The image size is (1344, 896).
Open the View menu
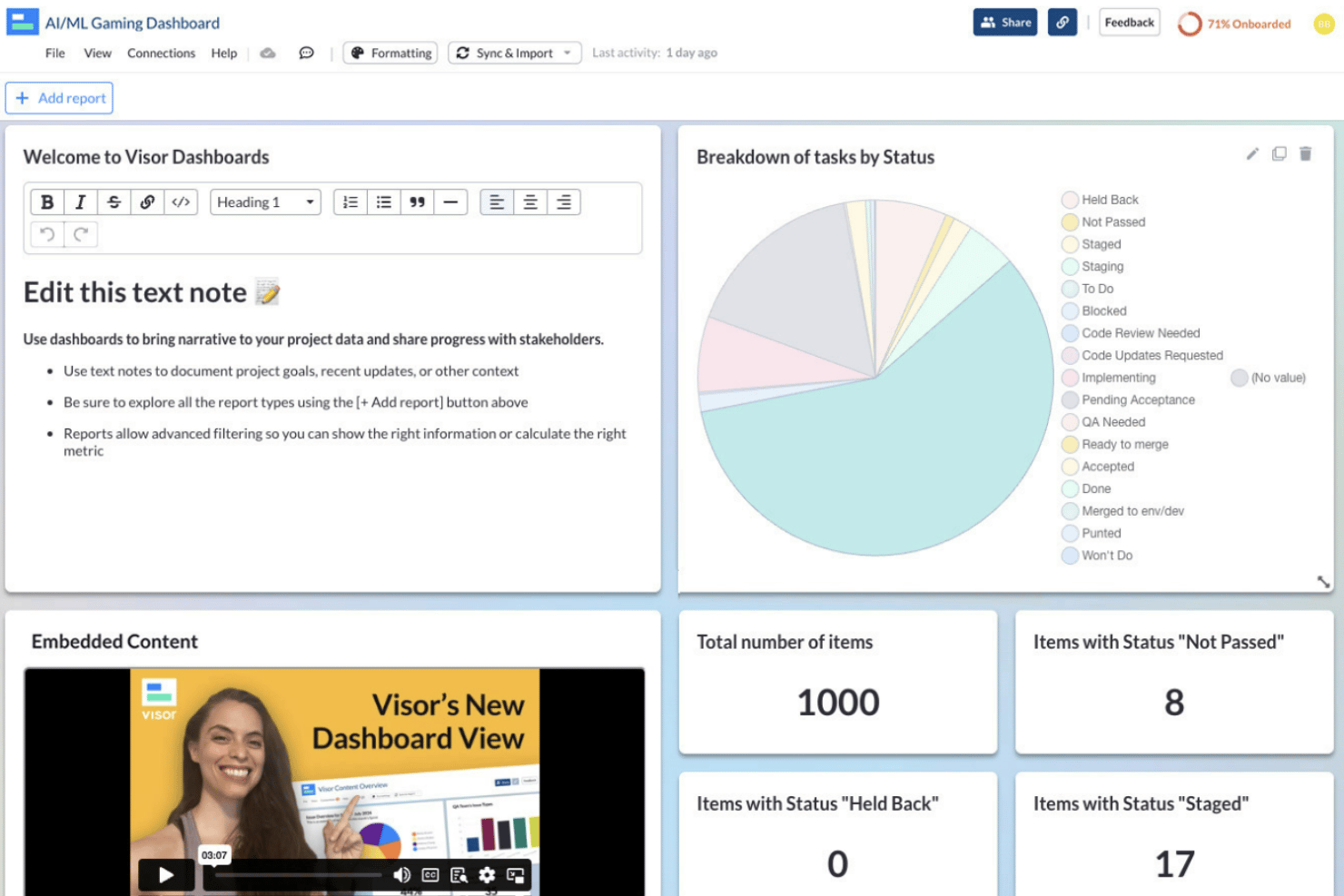(x=97, y=53)
